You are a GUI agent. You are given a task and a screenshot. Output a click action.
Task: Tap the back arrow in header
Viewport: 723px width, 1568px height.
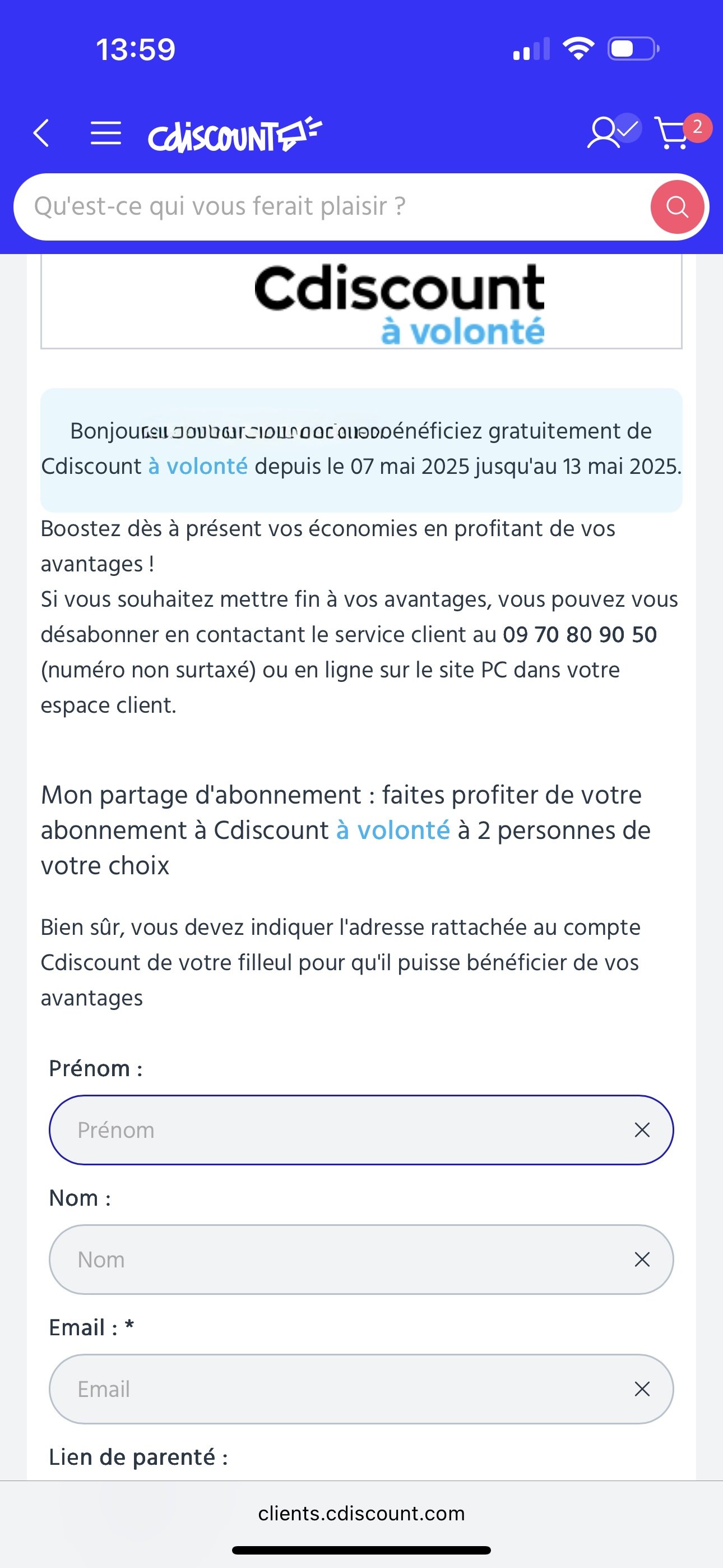tap(41, 133)
